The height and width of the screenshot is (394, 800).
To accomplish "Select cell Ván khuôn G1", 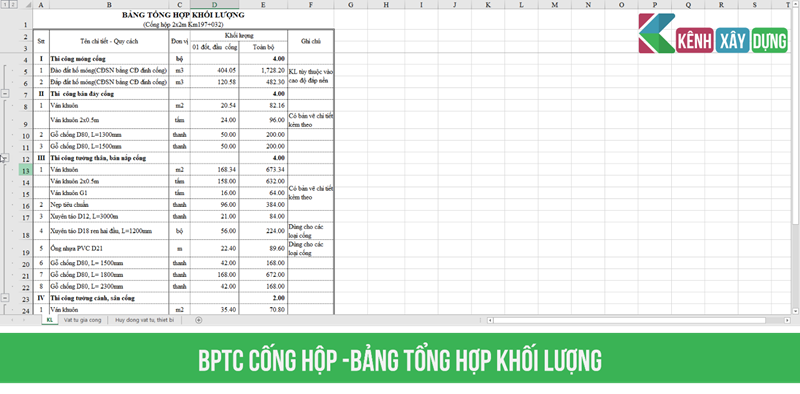I will pos(109,193).
